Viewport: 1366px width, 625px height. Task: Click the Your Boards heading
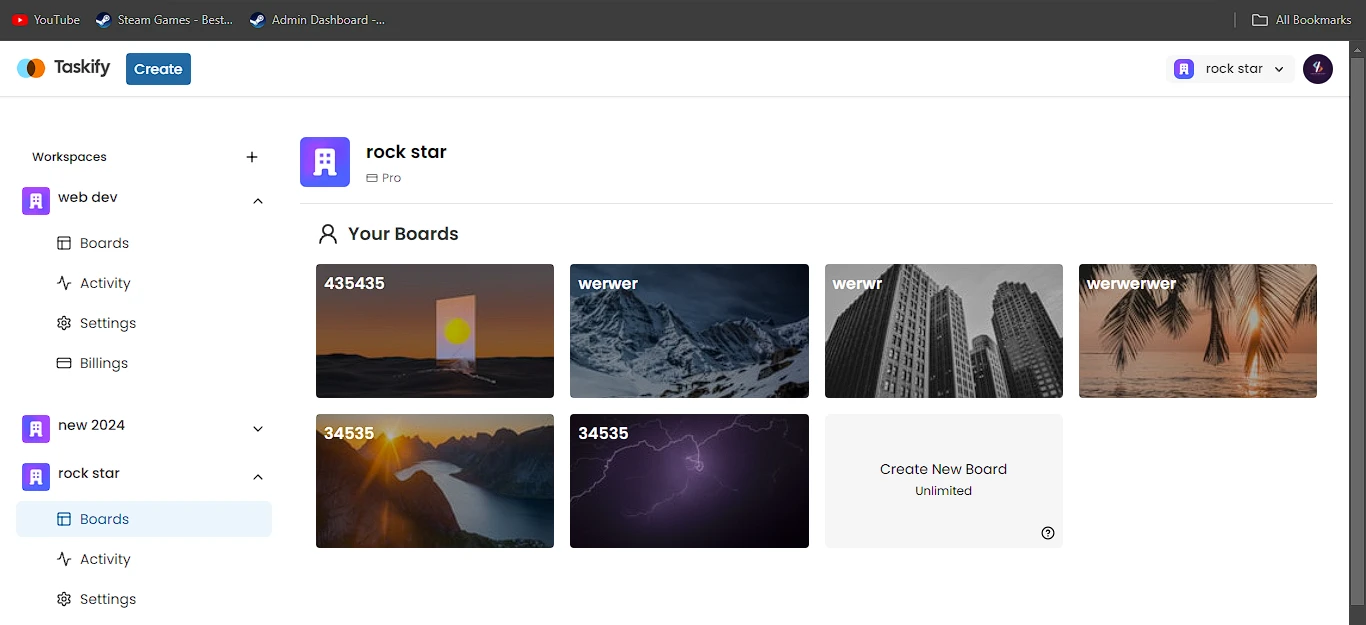[403, 234]
